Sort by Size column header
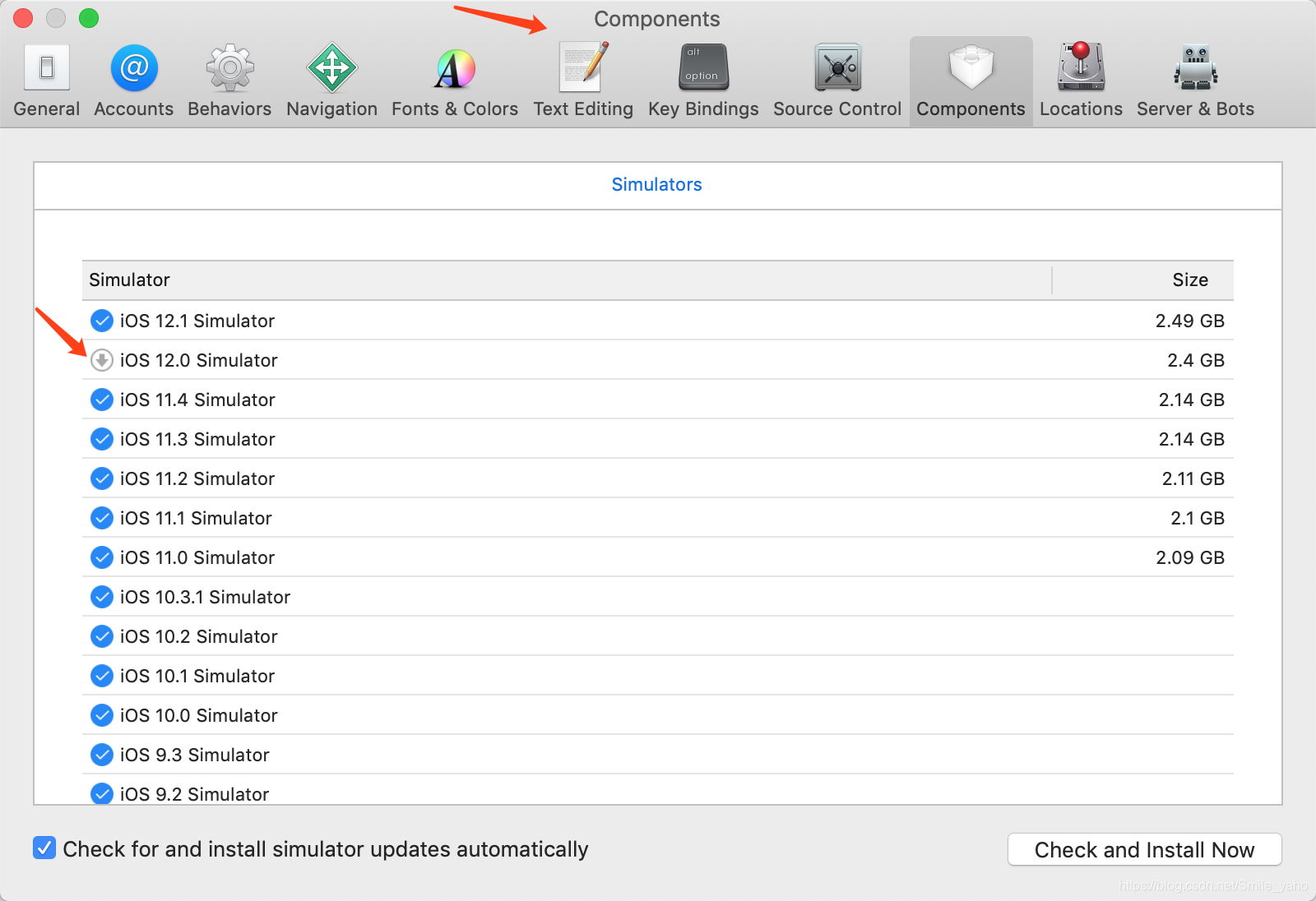Screen dimensions: 1316x901 pyautogui.click(x=1143, y=280)
